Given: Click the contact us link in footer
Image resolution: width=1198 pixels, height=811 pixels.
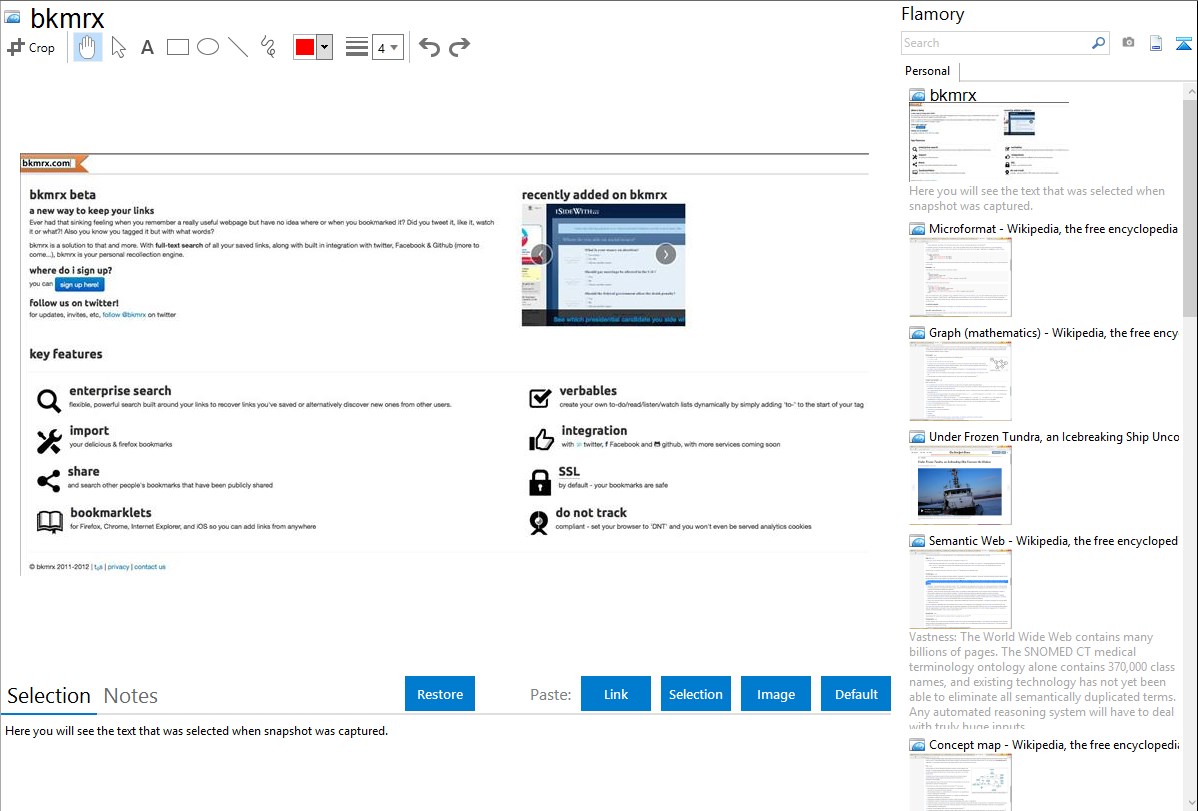Looking at the screenshot, I should pyautogui.click(x=150, y=567).
